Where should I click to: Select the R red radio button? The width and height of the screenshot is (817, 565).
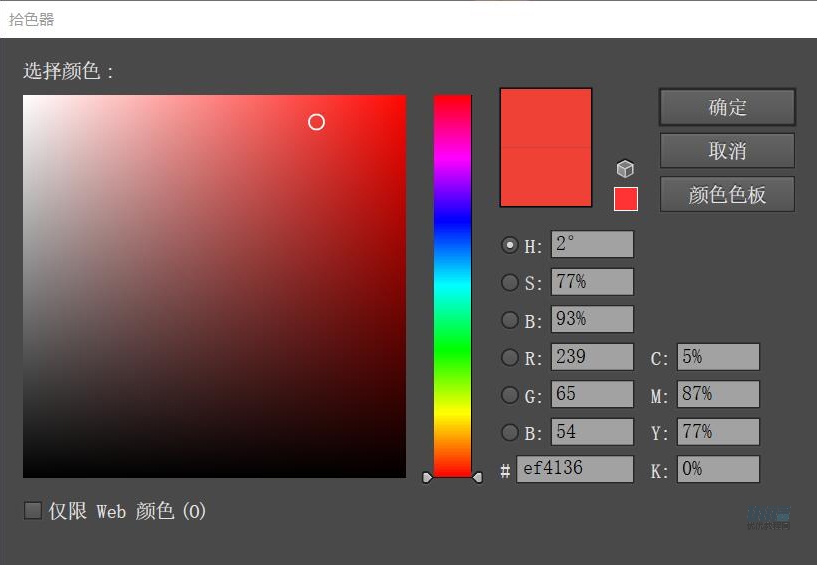510,358
